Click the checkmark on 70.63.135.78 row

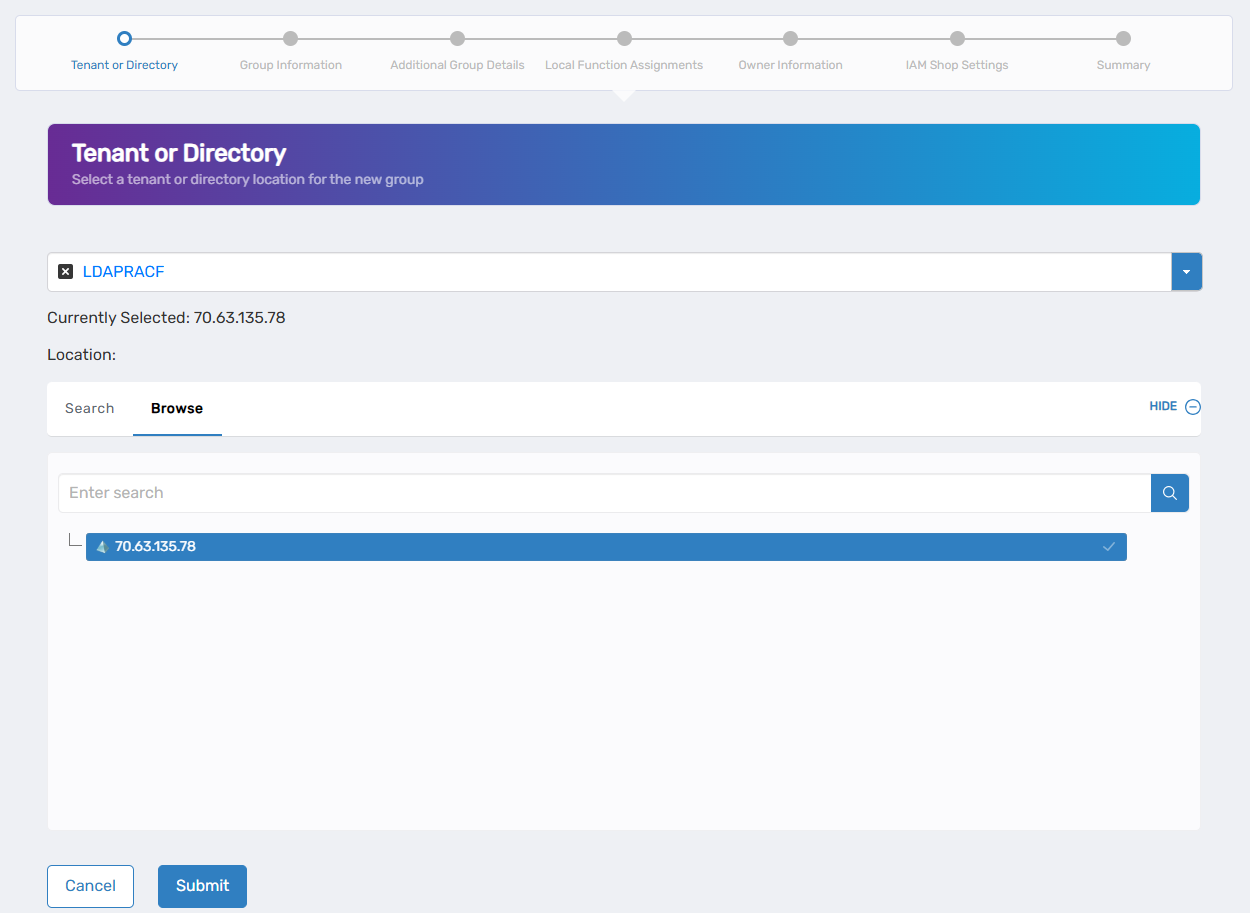pos(1108,547)
